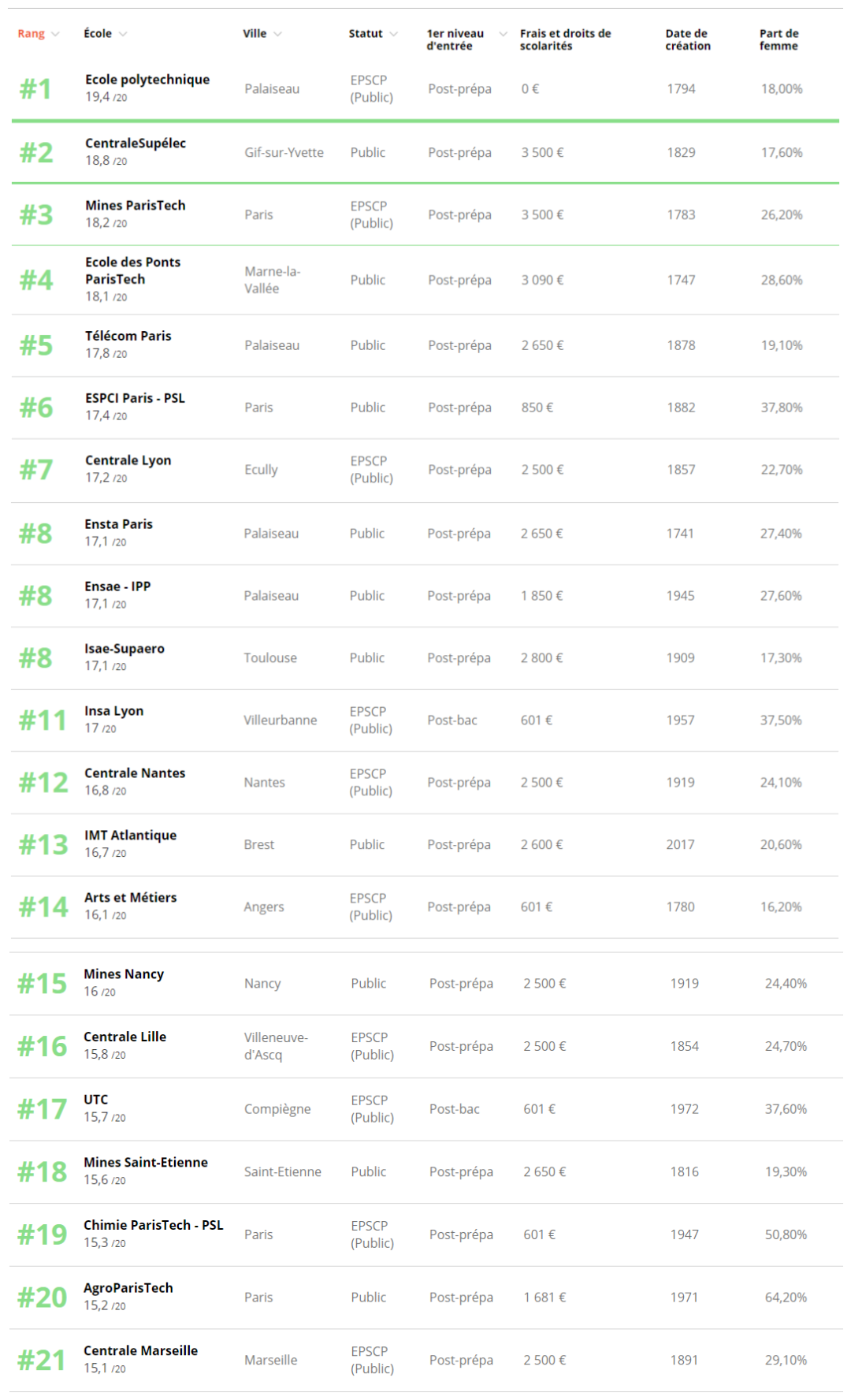Click chevron next to École header
This screenshot has width=851, height=1400.
pos(123,34)
